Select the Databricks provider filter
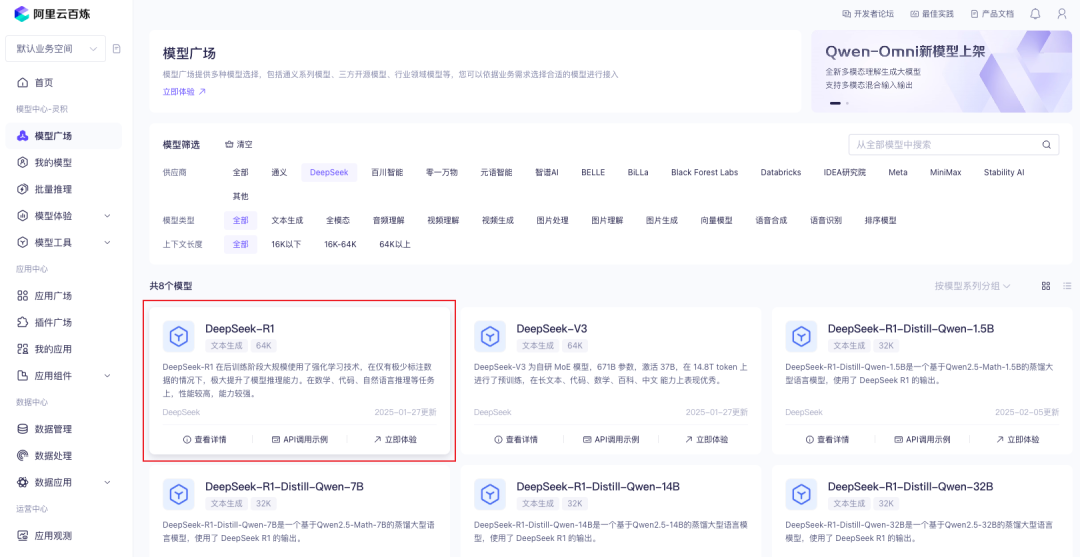1080x557 pixels. [x=781, y=172]
